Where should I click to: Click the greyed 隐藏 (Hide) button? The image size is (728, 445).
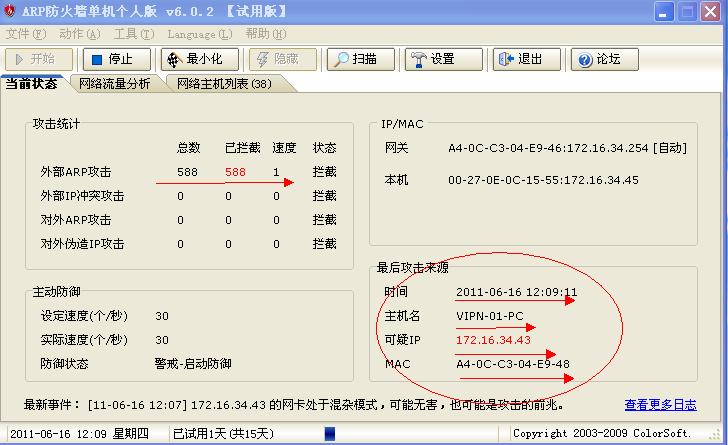[x=283, y=59]
